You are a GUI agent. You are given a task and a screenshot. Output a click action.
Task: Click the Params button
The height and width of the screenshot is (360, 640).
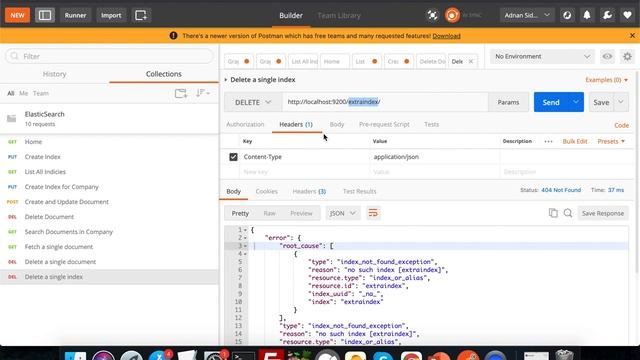(x=508, y=102)
